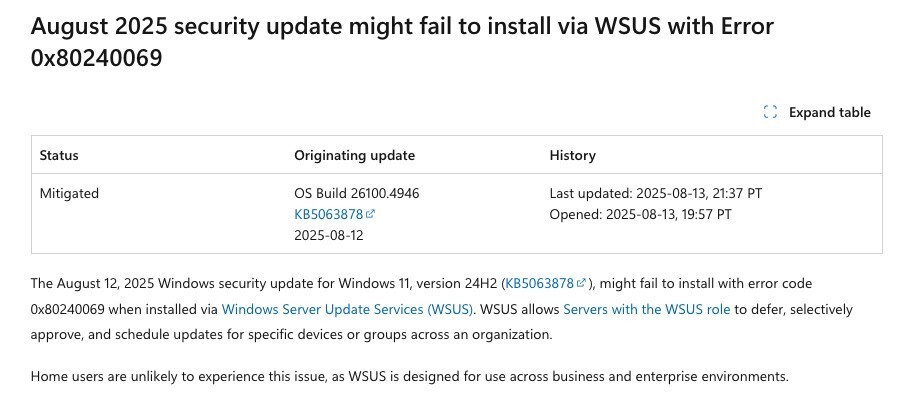This screenshot has width=911, height=398.
Task: Open the KB5063878 link in the table
Action: coord(329,214)
